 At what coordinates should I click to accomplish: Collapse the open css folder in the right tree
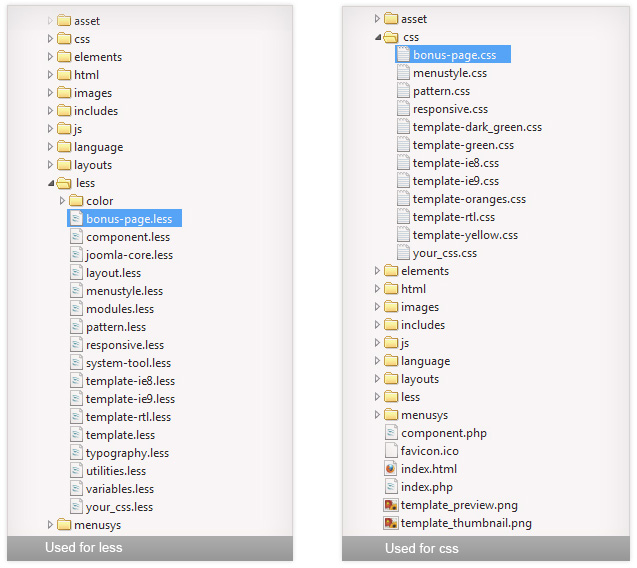(x=378, y=38)
